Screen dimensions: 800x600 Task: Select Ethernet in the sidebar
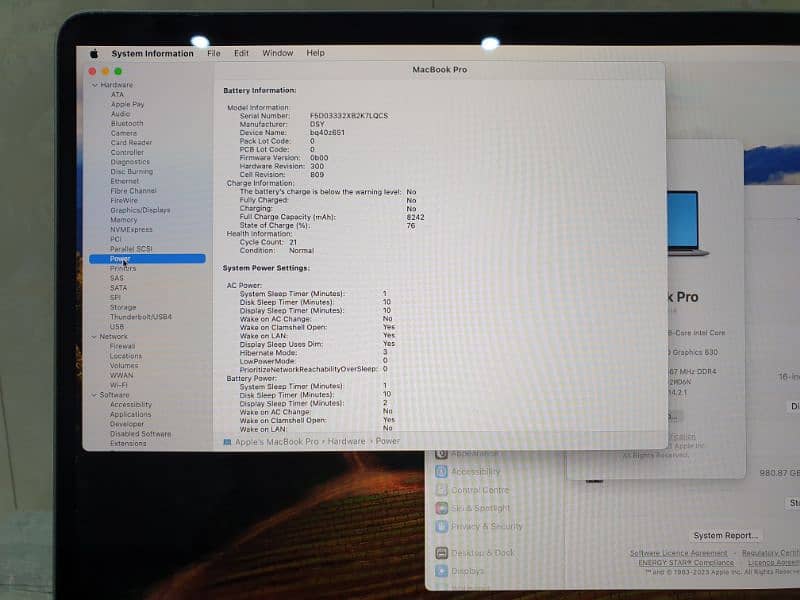(x=124, y=182)
